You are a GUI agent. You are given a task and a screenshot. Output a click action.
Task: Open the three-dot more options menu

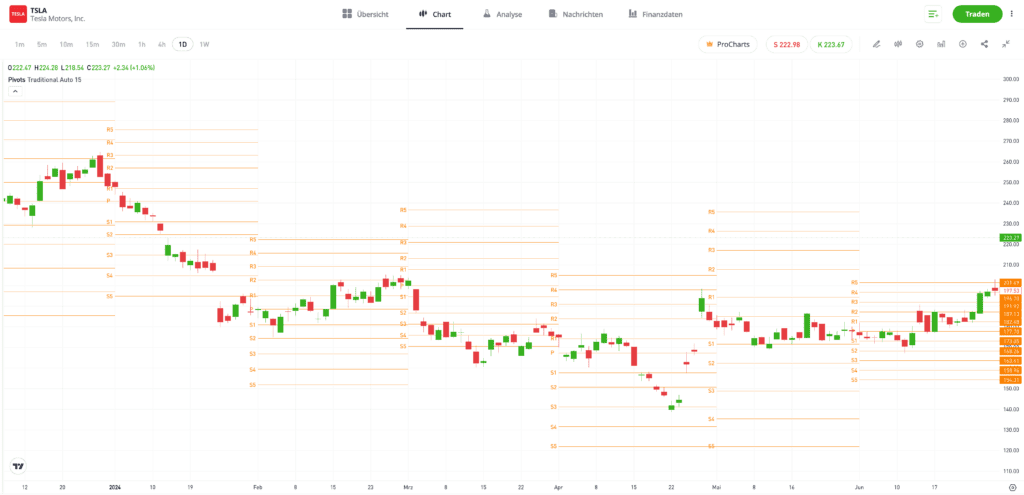tap(1013, 14)
